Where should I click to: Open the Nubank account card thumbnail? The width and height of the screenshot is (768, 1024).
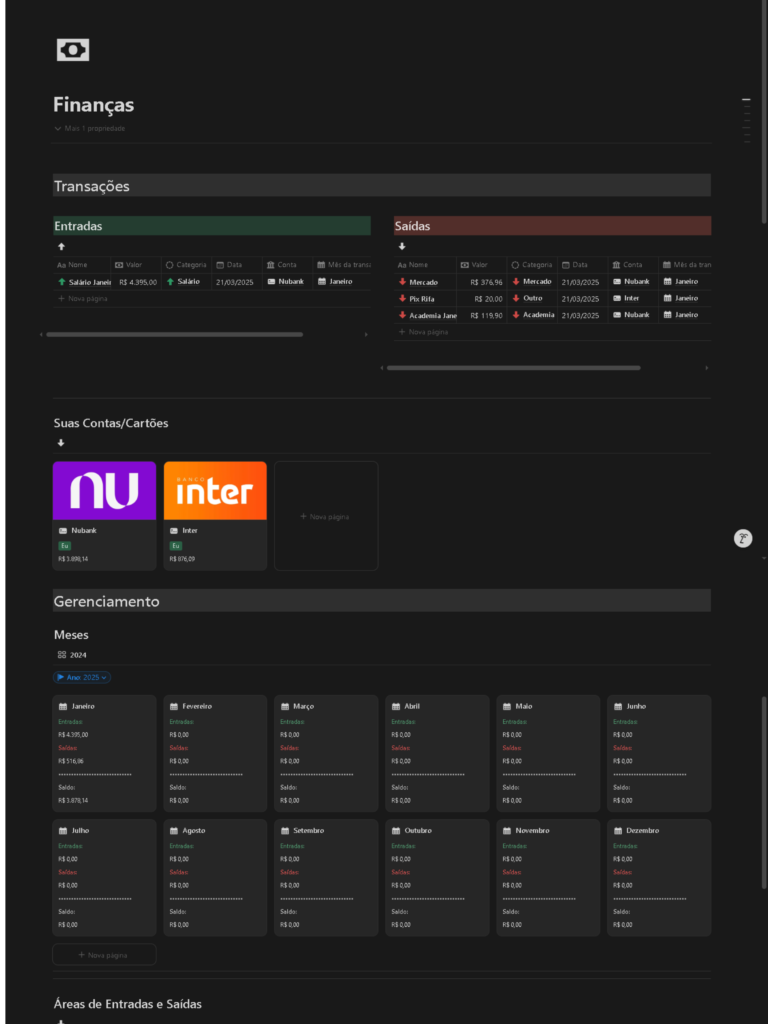point(105,491)
